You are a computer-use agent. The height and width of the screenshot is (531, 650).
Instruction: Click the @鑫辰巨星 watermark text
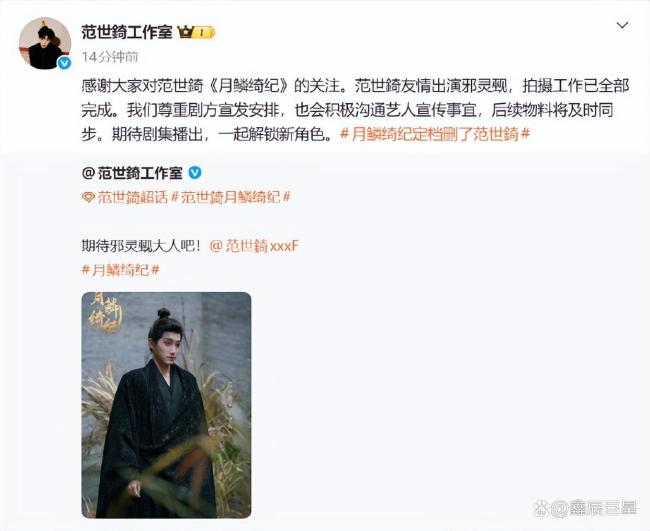tap(594, 508)
